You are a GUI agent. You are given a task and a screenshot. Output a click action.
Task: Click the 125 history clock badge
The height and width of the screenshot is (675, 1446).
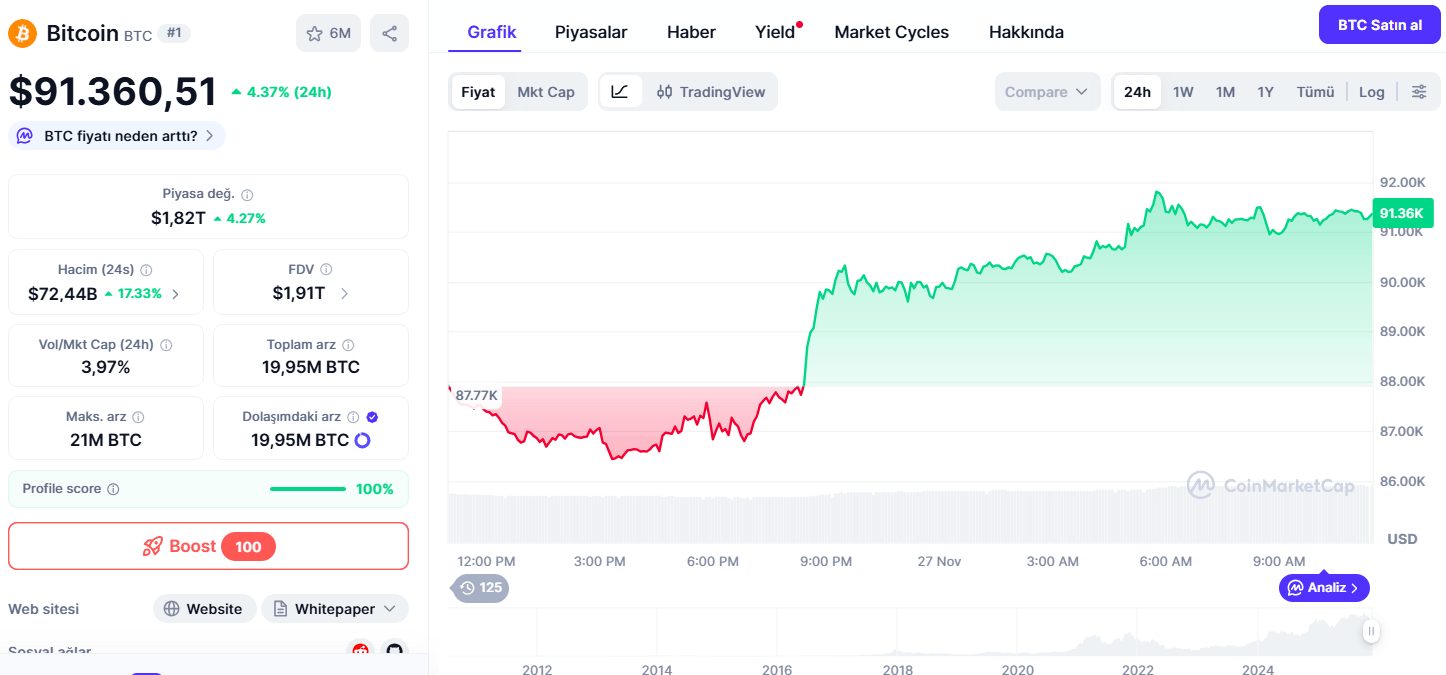click(x=480, y=588)
